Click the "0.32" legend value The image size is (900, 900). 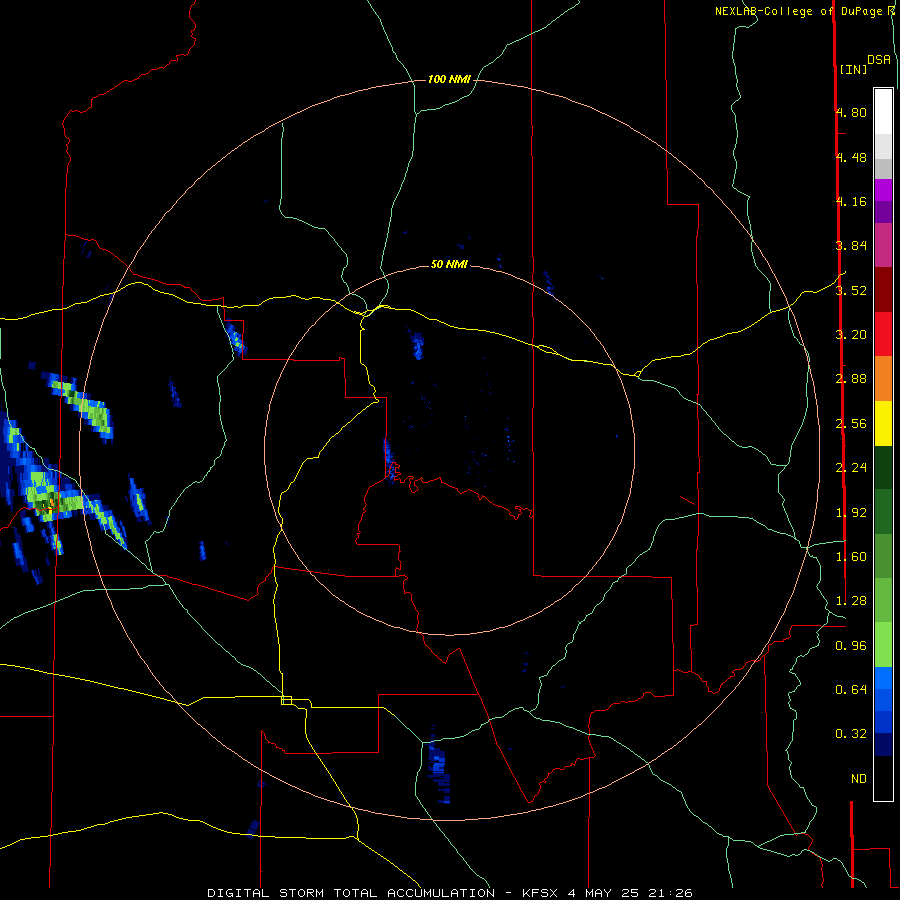851,734
